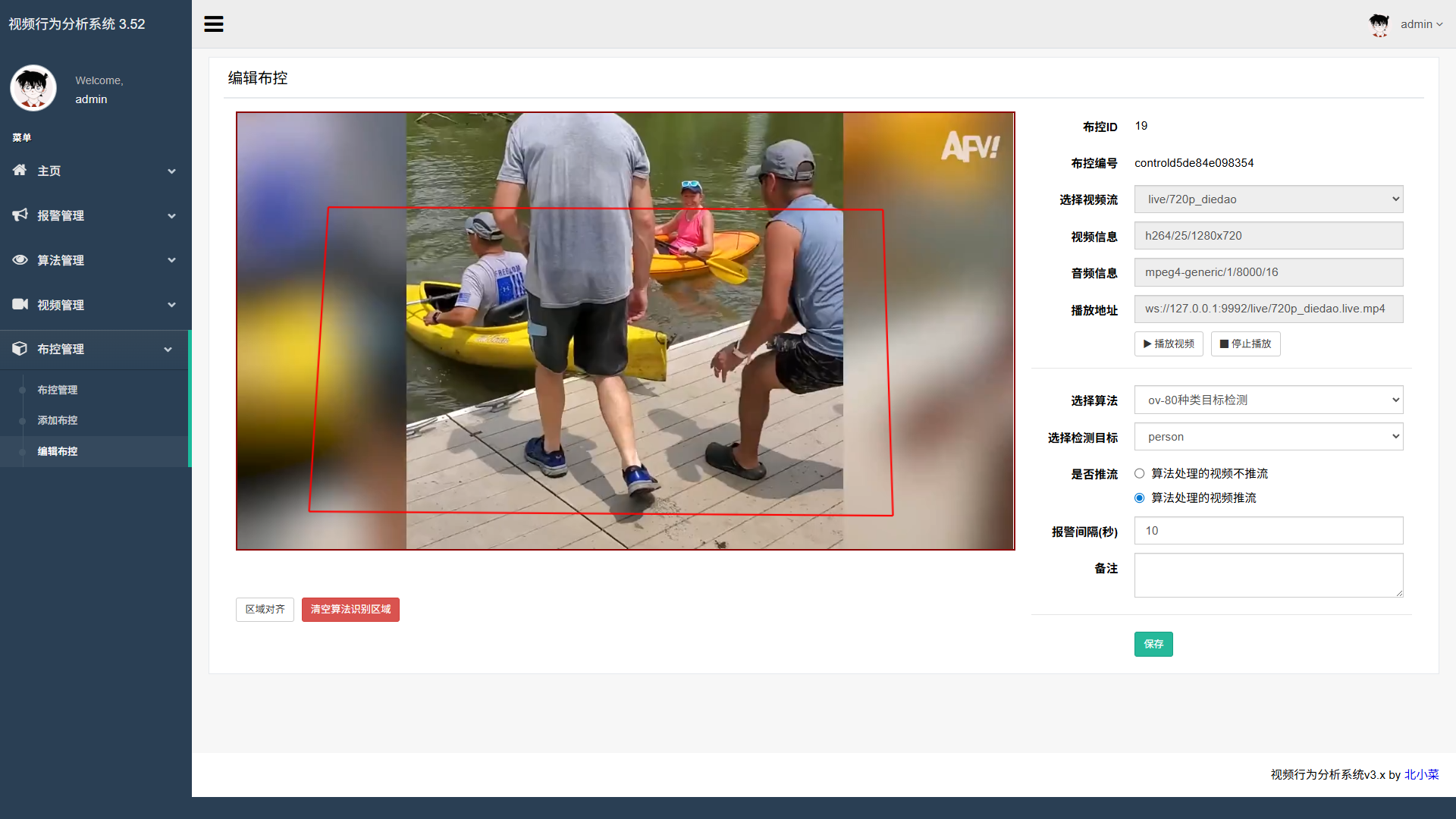This screenshot has width=1456, height=819.
Task: Select the 算法处理的视频不推流 radio option
Action: 1139,473
